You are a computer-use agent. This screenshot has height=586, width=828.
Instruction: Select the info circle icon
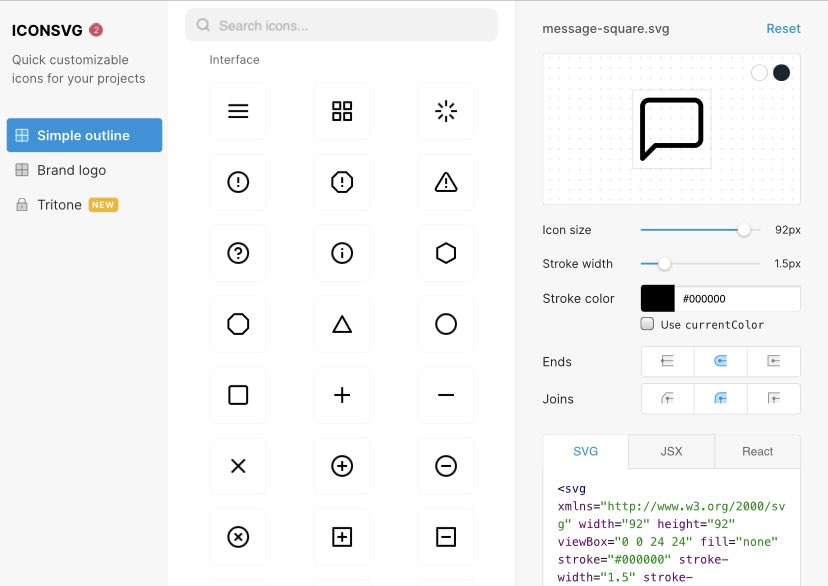pyautogui.click(x=342, y=253)
